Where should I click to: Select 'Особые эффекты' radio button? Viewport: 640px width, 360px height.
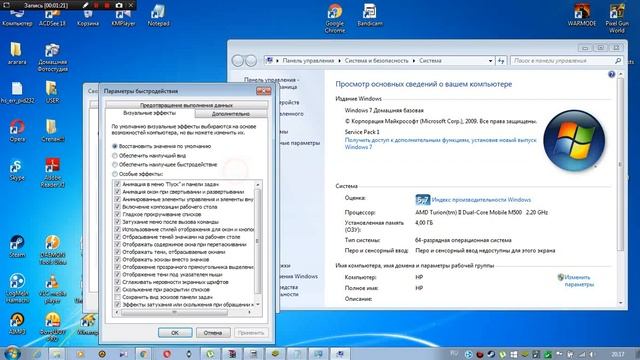[115, 174]
